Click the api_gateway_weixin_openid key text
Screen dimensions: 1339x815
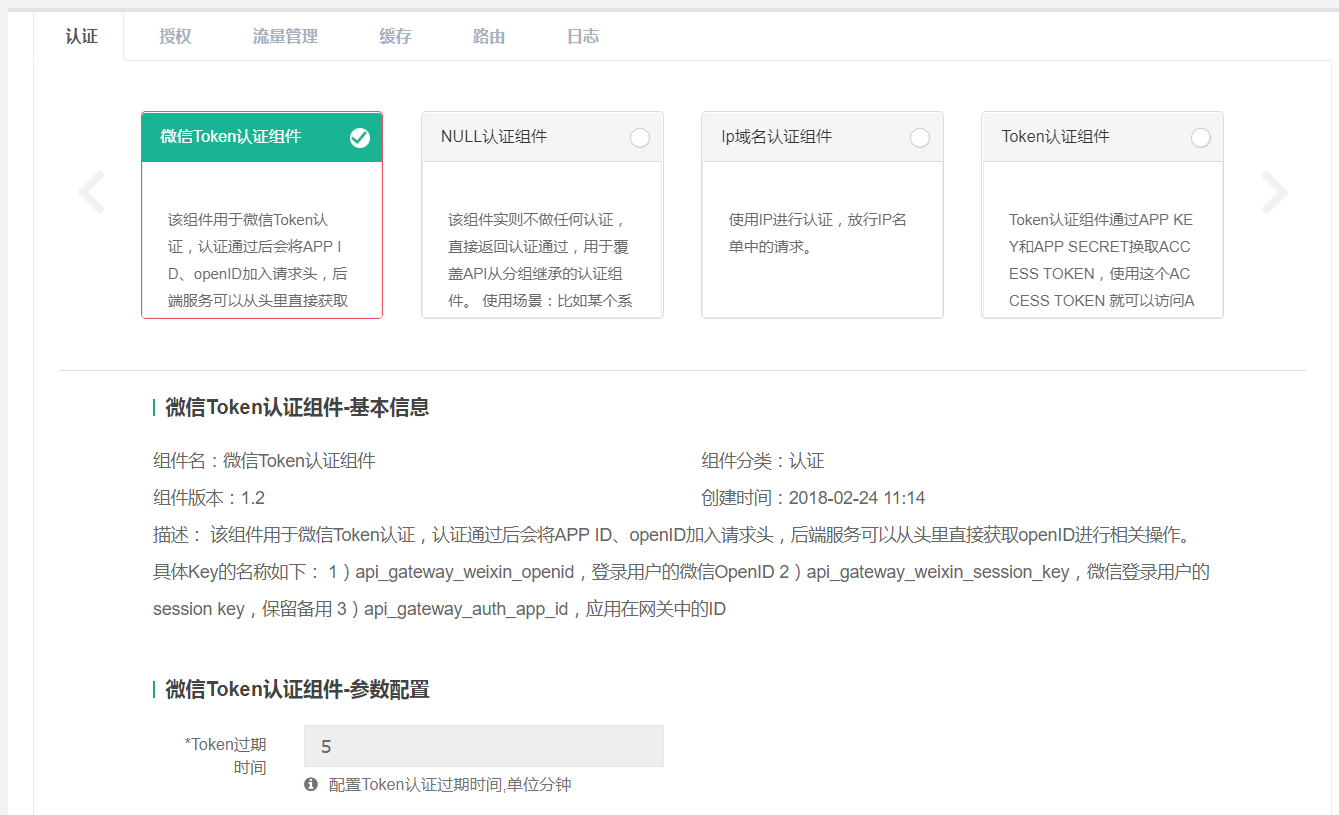[465, 572]
